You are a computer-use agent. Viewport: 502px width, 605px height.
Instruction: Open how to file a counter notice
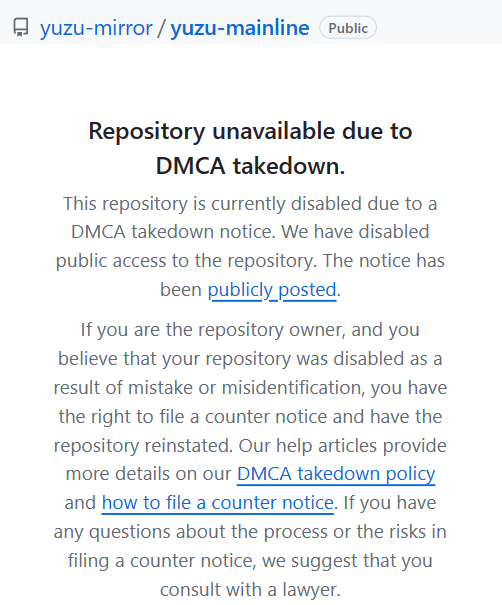tap(218, 503)
